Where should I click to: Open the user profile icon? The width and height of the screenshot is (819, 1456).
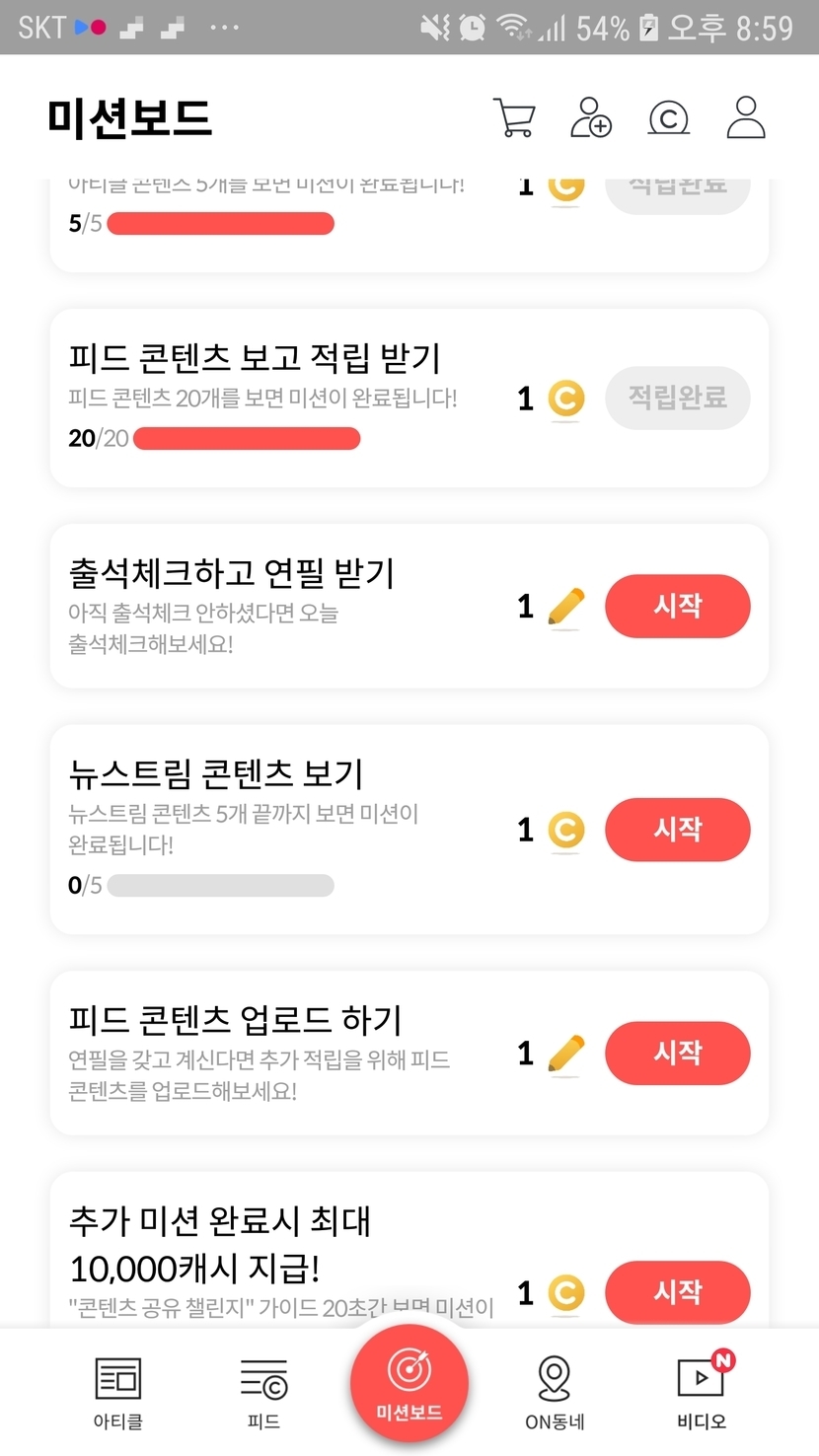click(x=746, y=117)
